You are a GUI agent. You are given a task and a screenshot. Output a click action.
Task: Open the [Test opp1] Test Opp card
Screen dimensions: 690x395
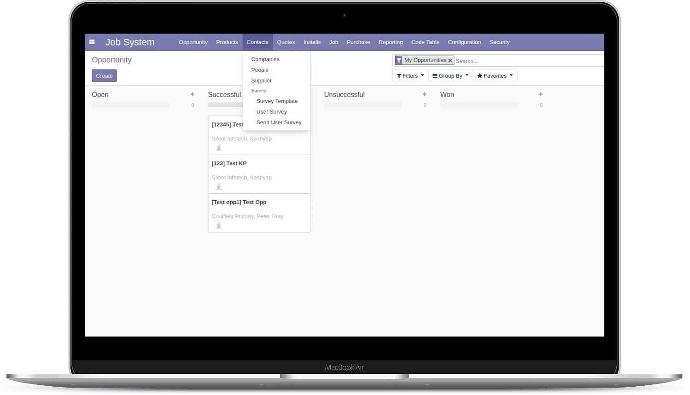pos(259,213)
